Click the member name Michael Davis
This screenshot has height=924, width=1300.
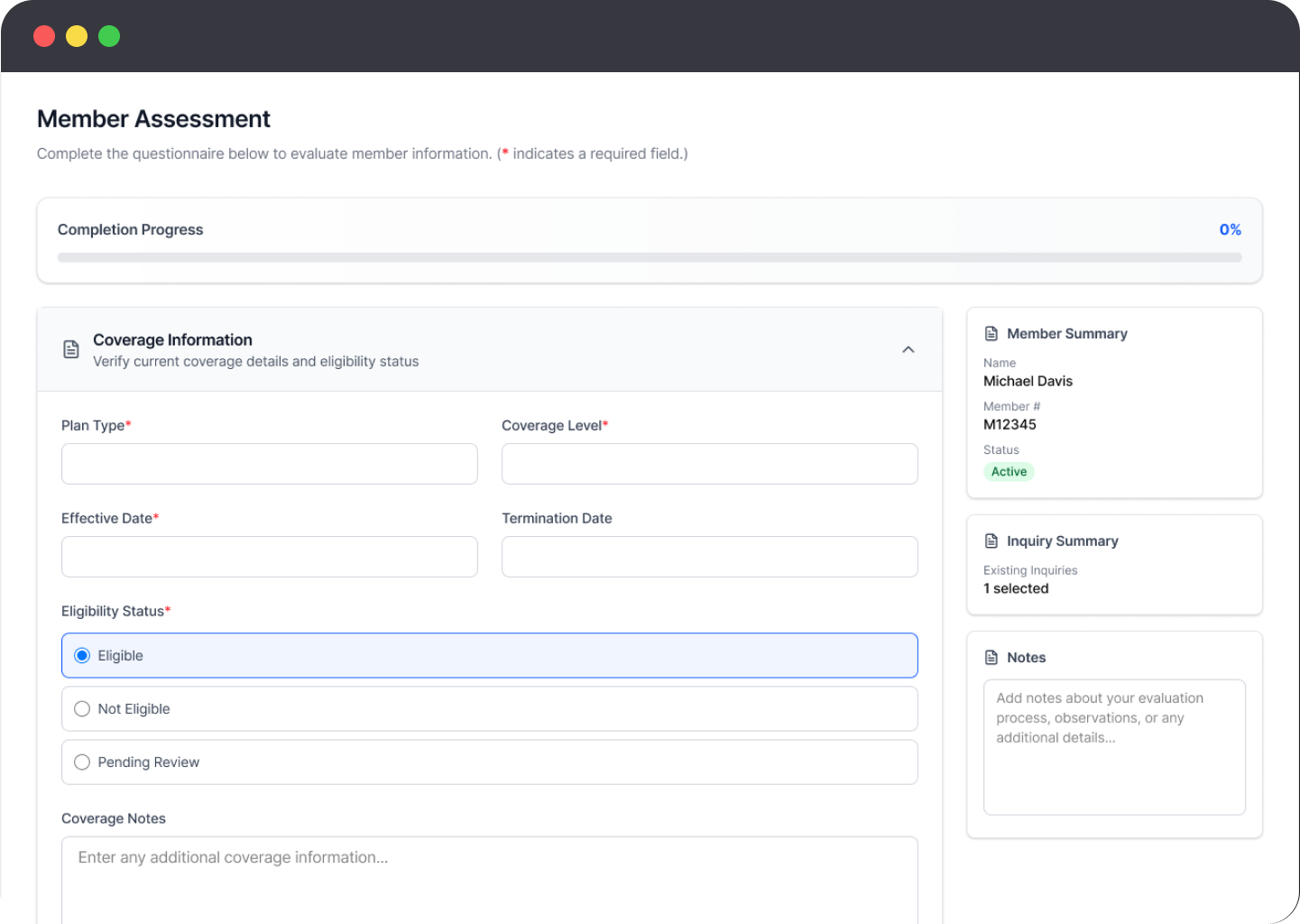1028,382
